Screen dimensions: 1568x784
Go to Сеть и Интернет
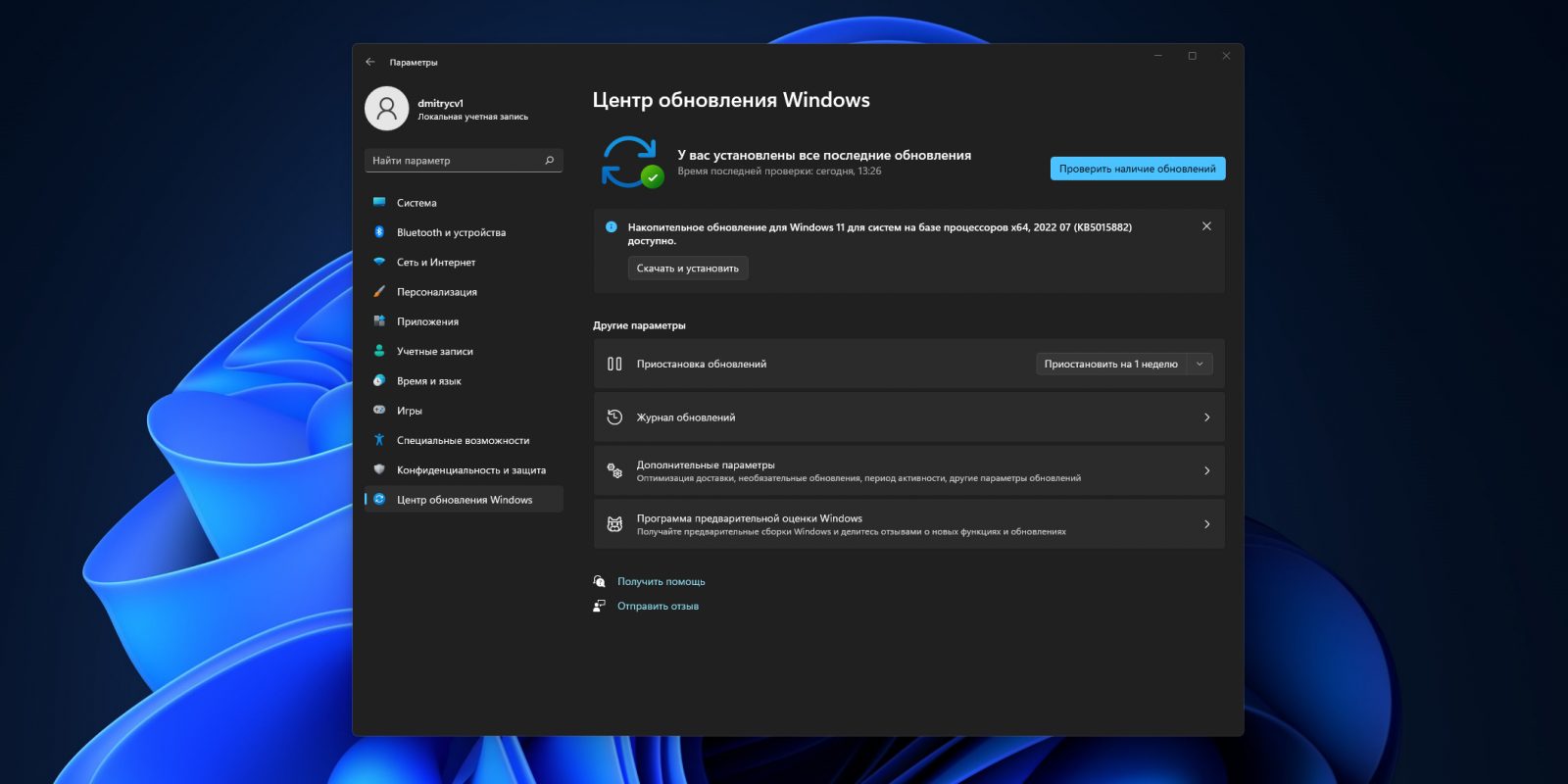coord(464,262)
